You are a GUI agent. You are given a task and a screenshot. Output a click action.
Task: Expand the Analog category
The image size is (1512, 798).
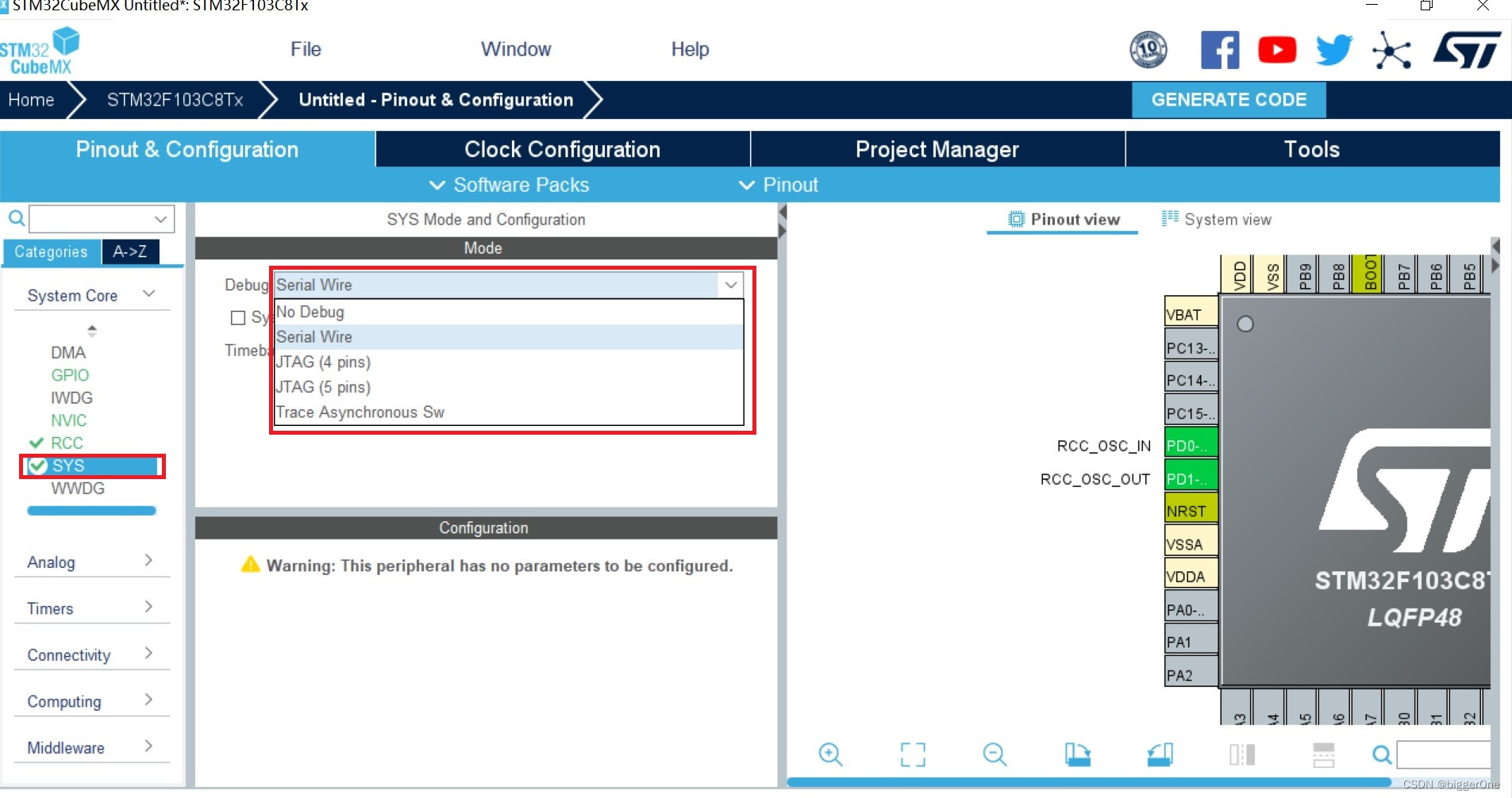(x=91, y=562)
